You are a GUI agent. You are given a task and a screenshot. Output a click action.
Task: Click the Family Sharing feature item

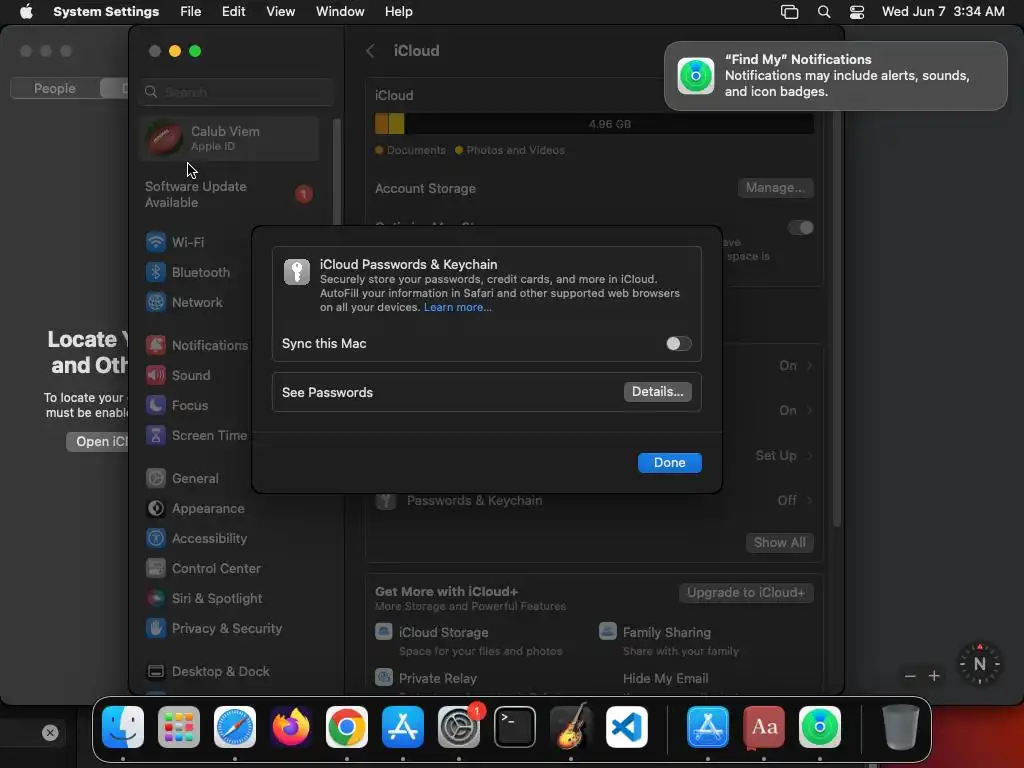[x=669, y=641]
